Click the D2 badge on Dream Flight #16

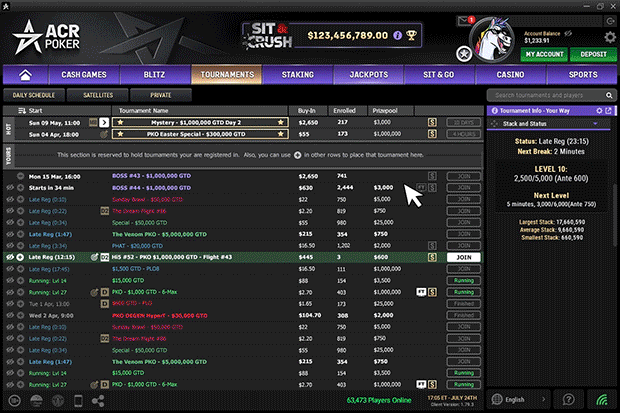point(104,211)
